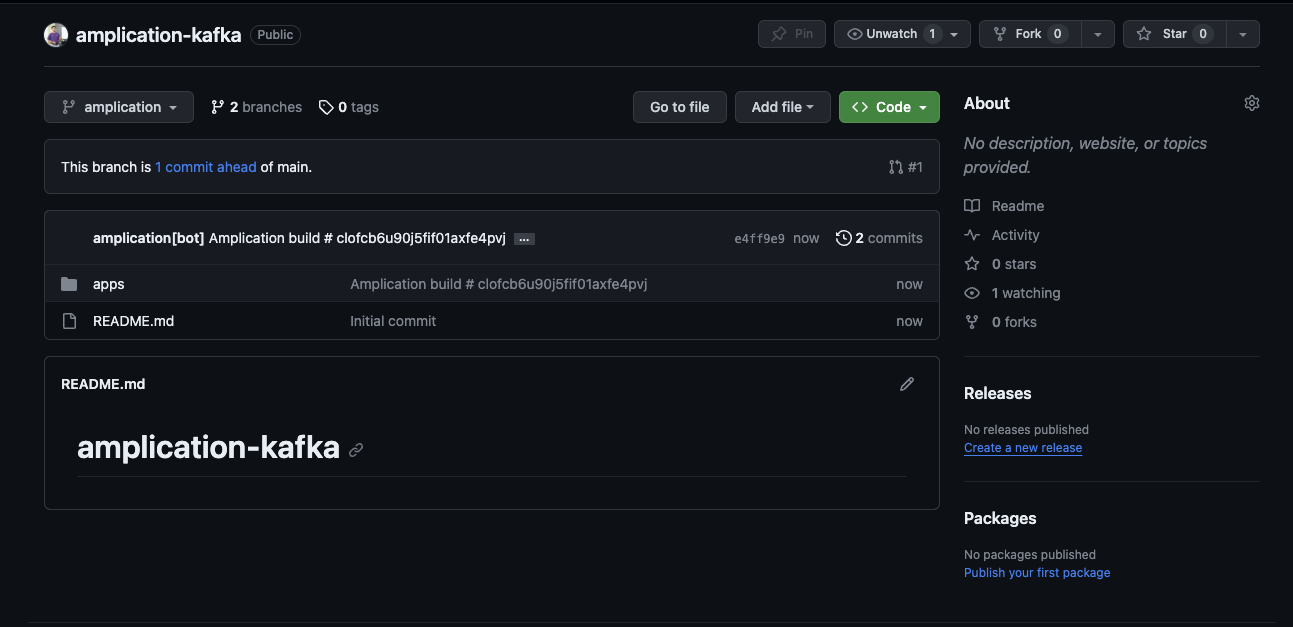This screenshot has width=1293, height=627.
Task: Click the Pin button
Action: (792, 34)
